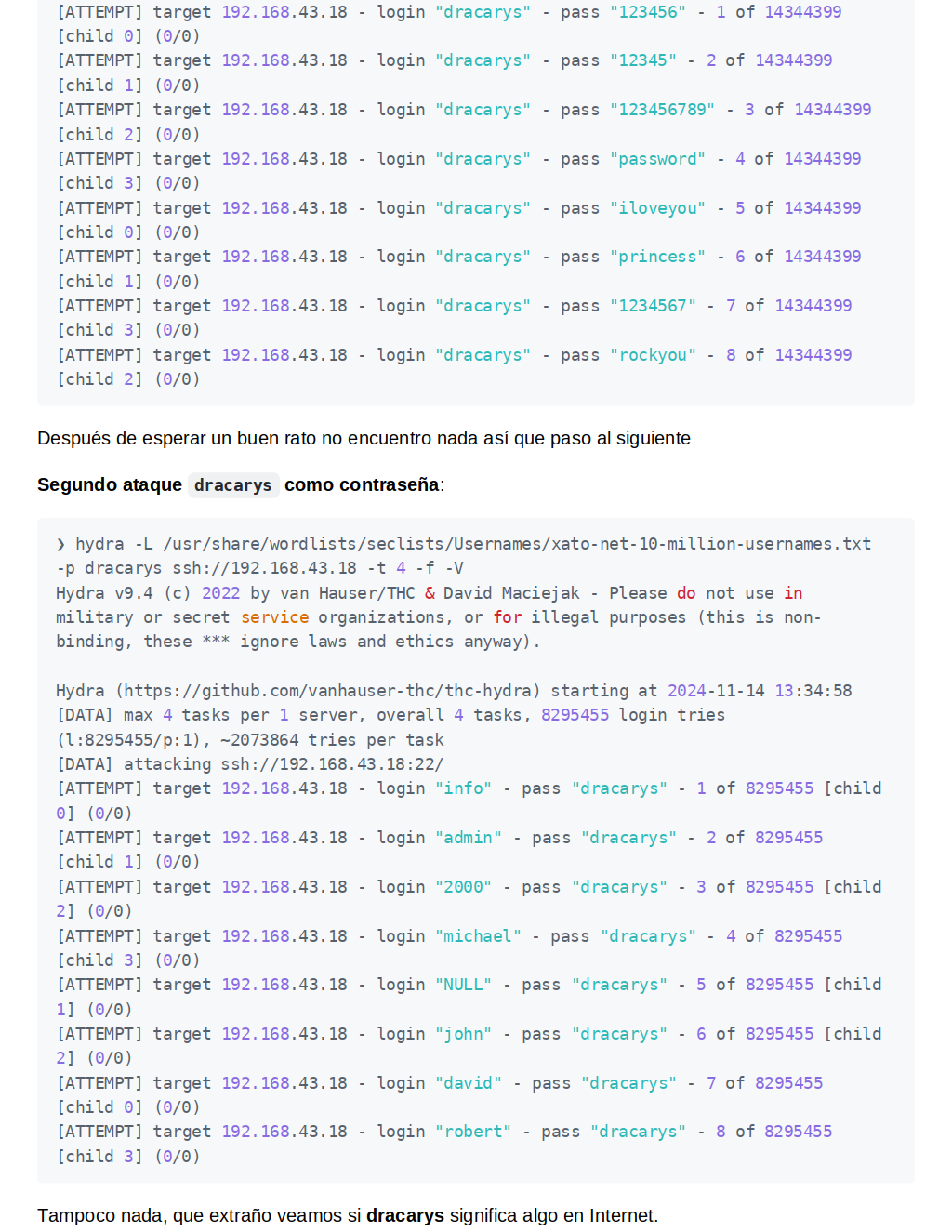Click the sentence beginning "Tampoco nada"
The image size is (952, 1232).
pos(348,1215)
